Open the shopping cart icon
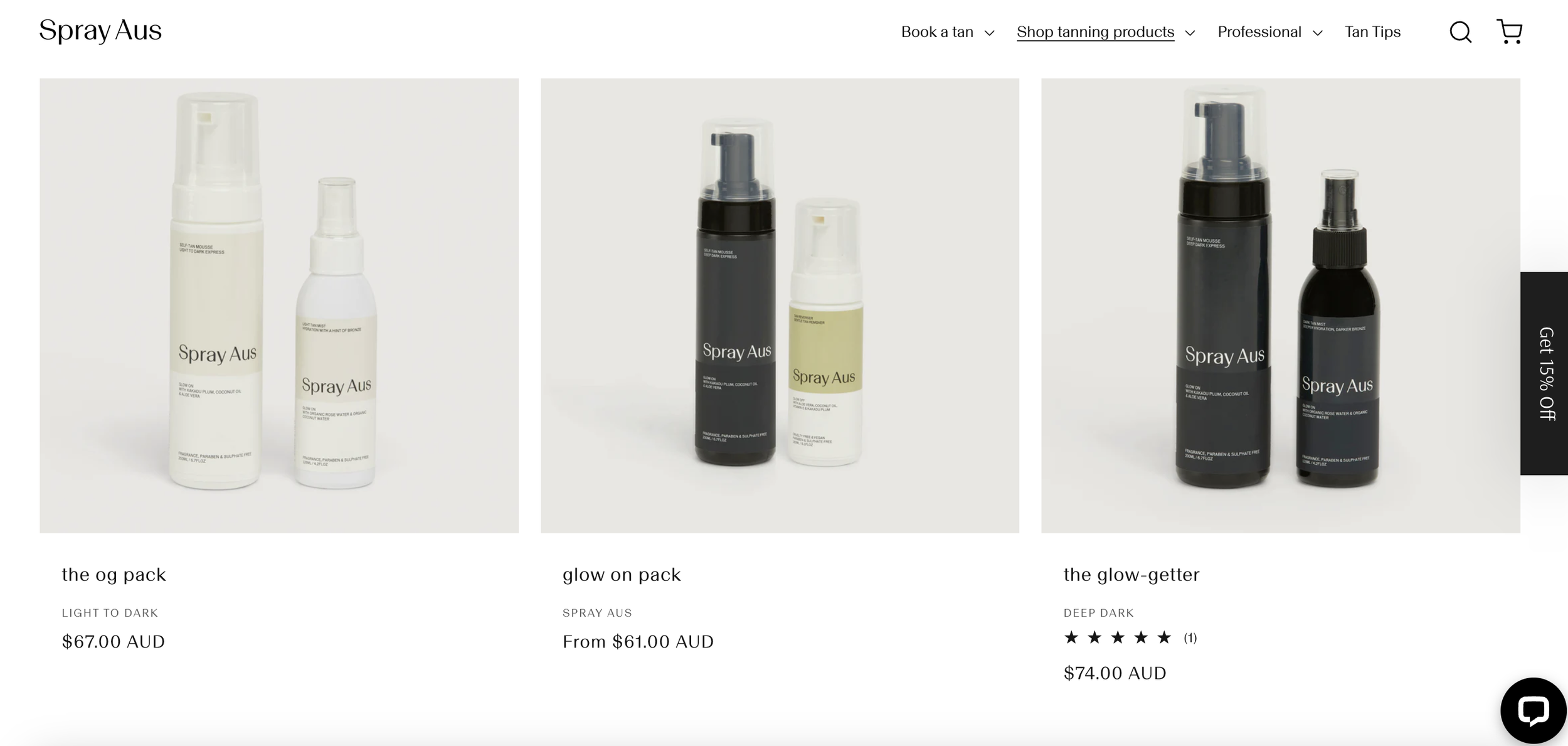Viewport: 1568px width, 746px height. (x=1509, y=31)
